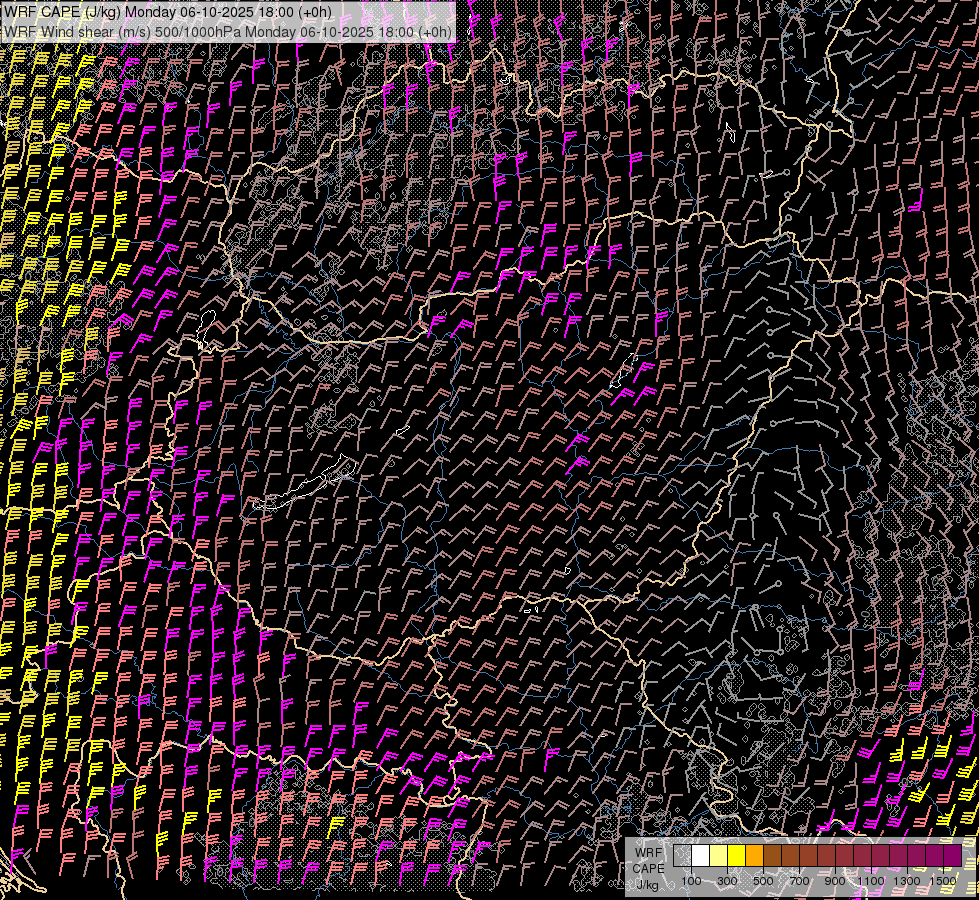979x900 pixels.
Task: Click the 700 label on the legend
Action: click(799, 881)
